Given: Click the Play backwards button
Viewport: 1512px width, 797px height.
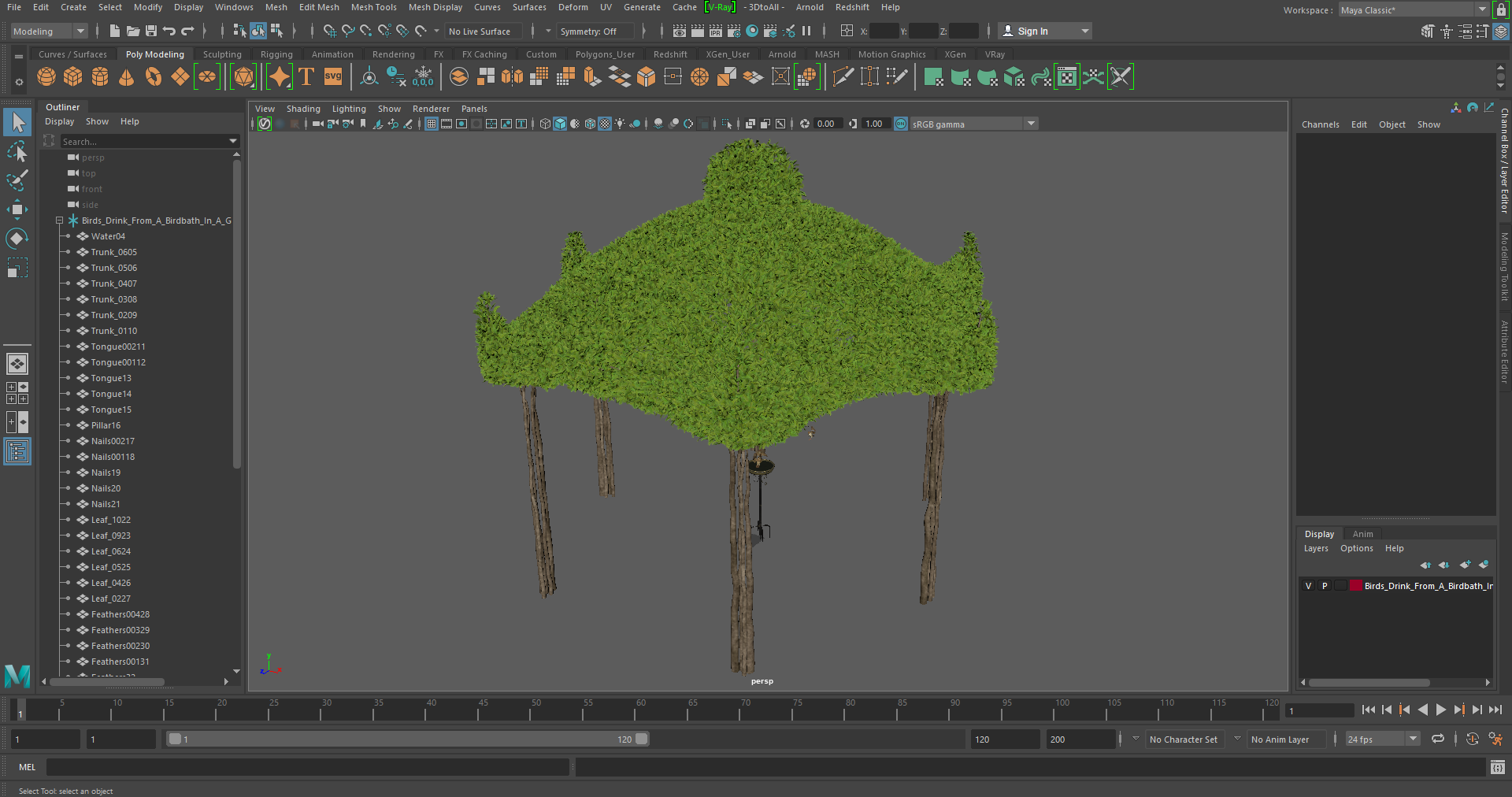Looking at the screenshot, I should tap(1422, 710).
